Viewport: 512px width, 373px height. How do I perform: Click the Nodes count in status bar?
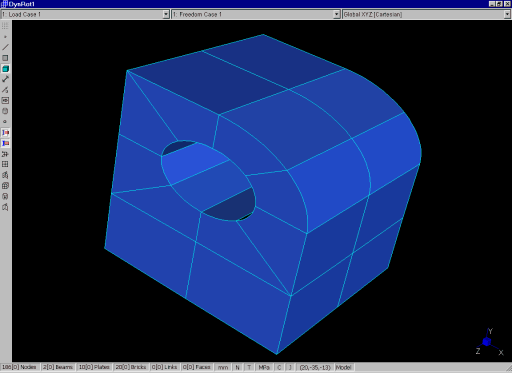coord(19,367)
